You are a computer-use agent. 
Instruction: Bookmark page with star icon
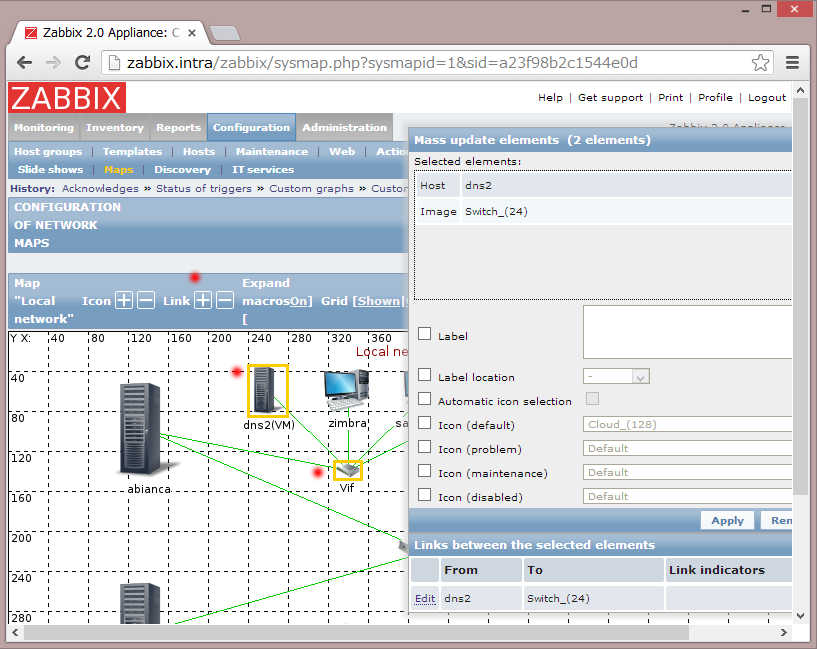click(760, 63)
